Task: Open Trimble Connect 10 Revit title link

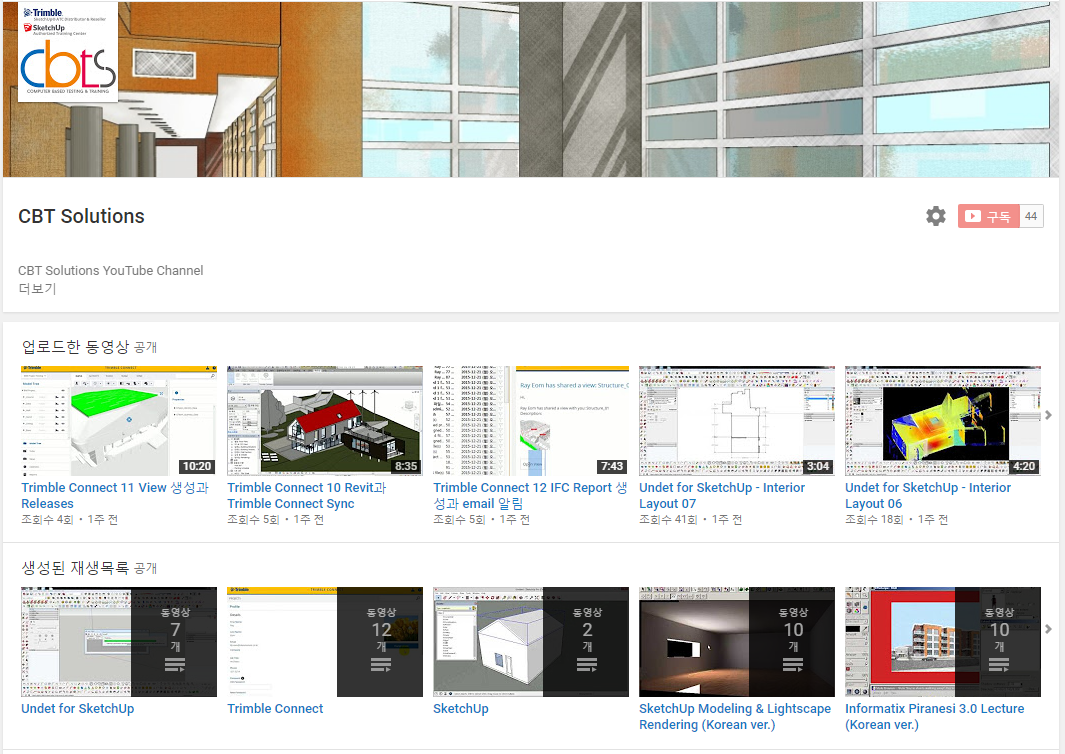Action: (306, 495)
